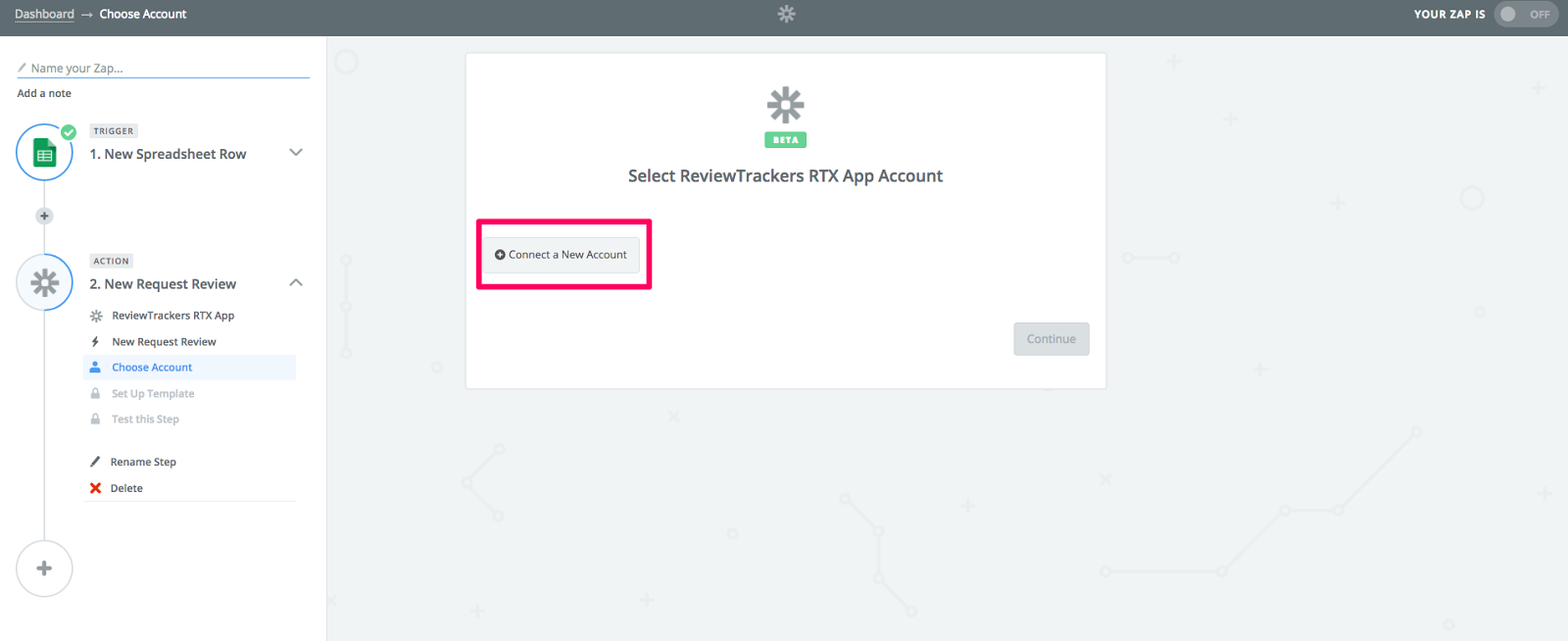Click the Continue button
Viewport: 1568px width, 641px height.
[1052, 339]
